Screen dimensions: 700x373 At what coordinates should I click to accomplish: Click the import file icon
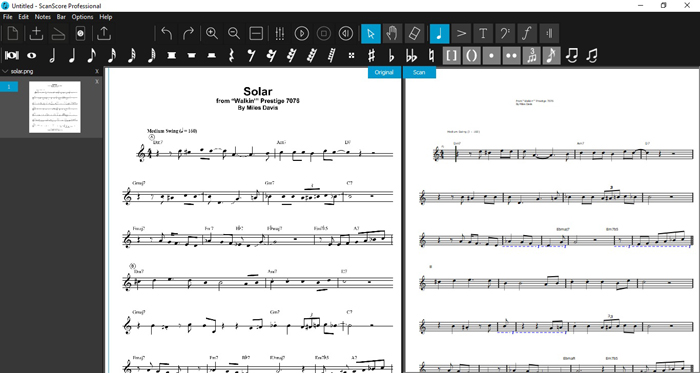point(36,33)
